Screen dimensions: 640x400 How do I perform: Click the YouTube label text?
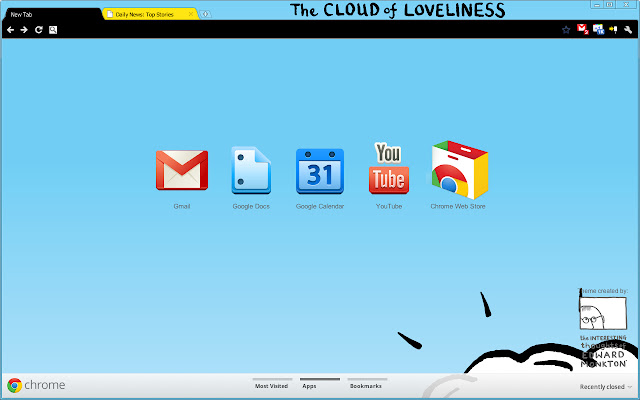[389, 206]
